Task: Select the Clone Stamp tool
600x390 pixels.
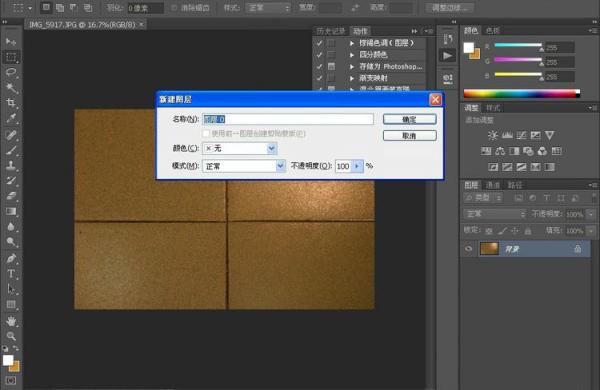Action: (x=11, y=165)
